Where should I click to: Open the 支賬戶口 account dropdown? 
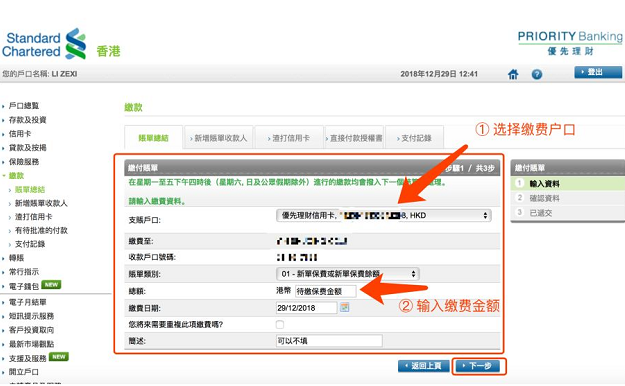[x=383, y=216]
